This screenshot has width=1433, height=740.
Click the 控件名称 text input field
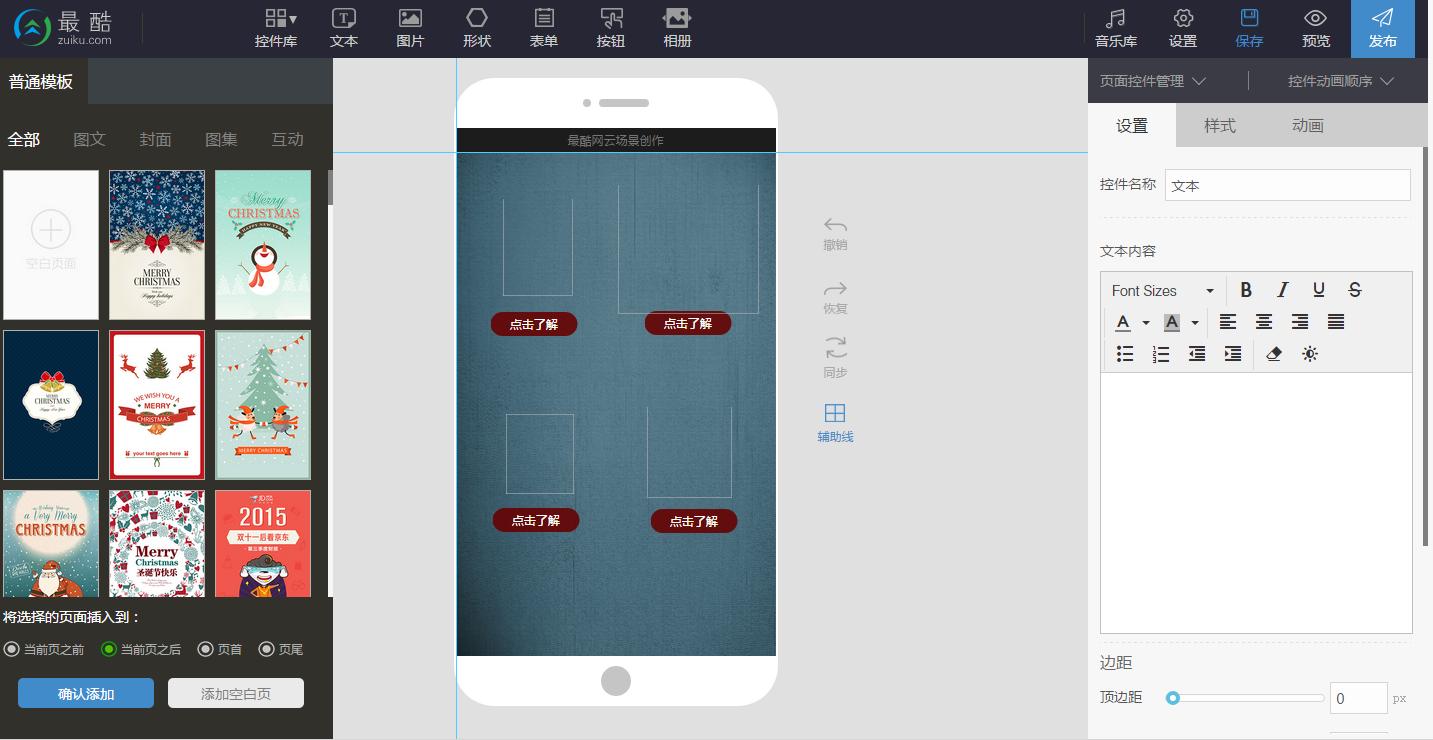pyautogui.click(x=1287, y=185)
